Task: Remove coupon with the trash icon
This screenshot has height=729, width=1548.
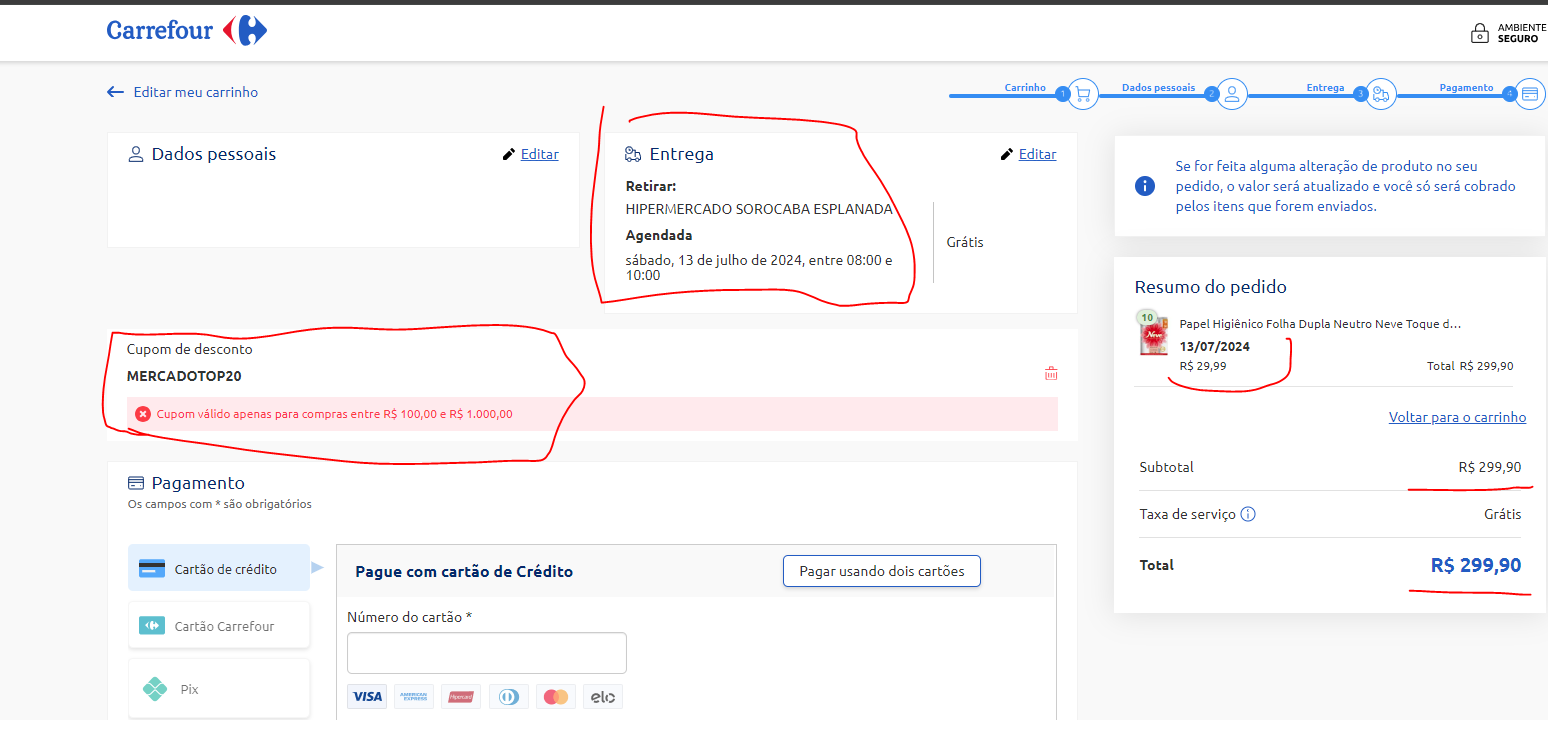Action: [x=1051, y=374]
